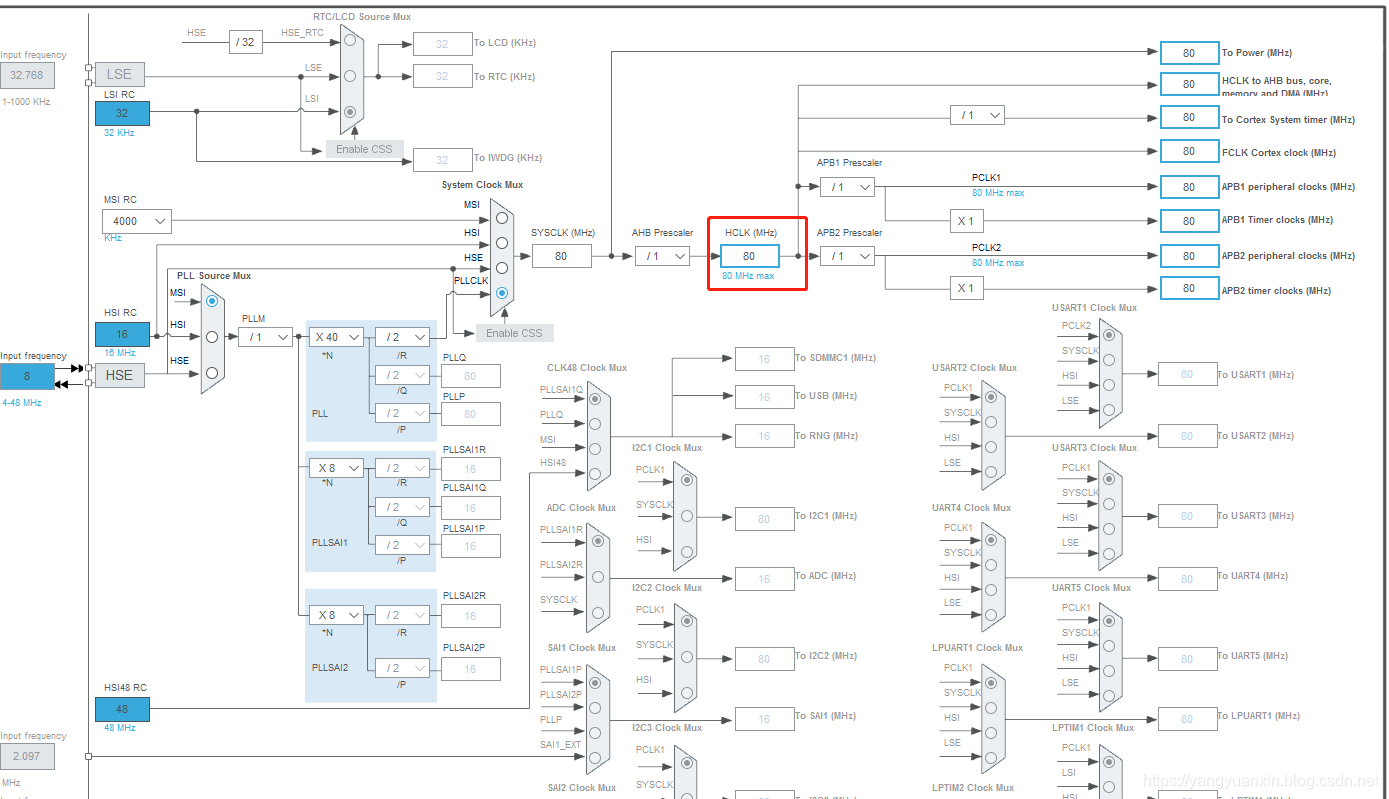Image resolution: width=1389 pixels, height=799 pixels.
Task: Choose PLLQ in CLK48 Clock Mux
Action: coord(596,423)
